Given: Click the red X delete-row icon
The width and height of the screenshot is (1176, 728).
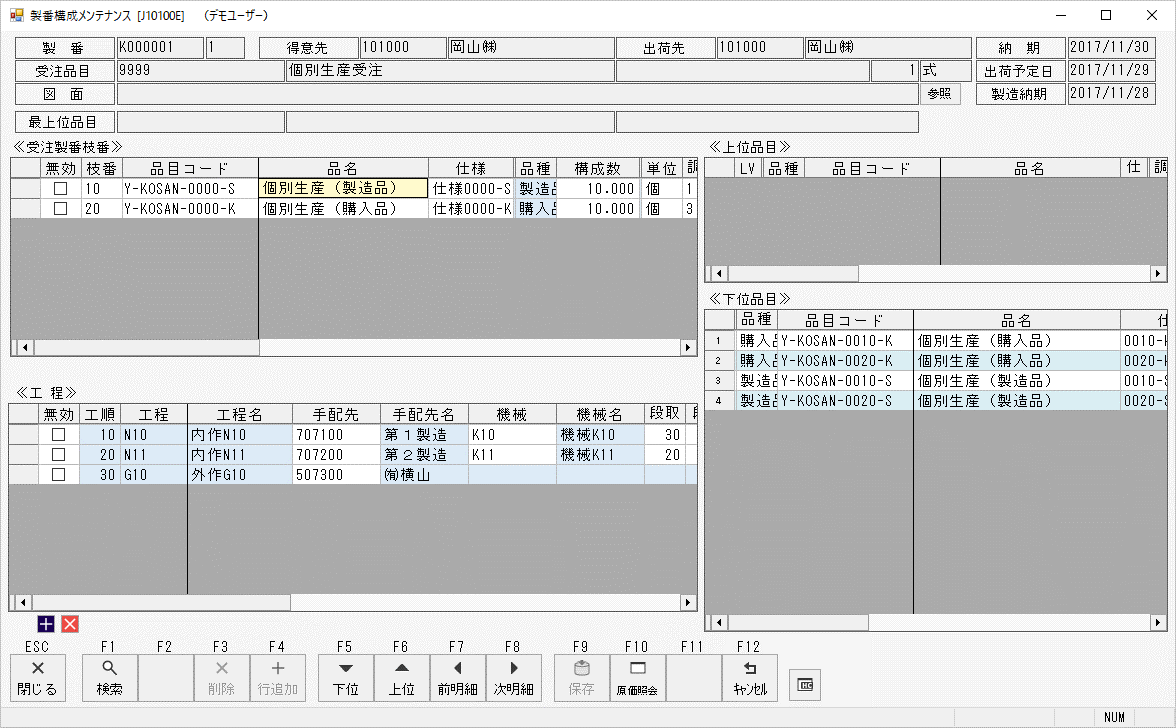Looking at the screenshot, I should pyautogui.click(x=70, y=624).
